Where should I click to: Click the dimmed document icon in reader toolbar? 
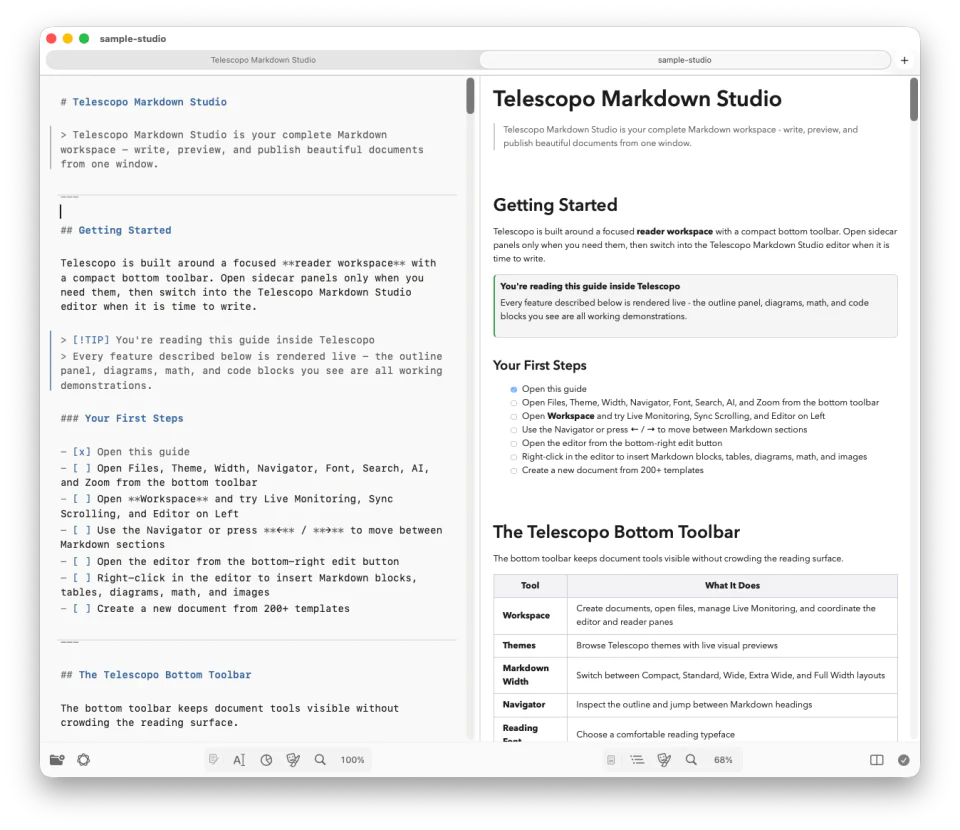point(610,760)
